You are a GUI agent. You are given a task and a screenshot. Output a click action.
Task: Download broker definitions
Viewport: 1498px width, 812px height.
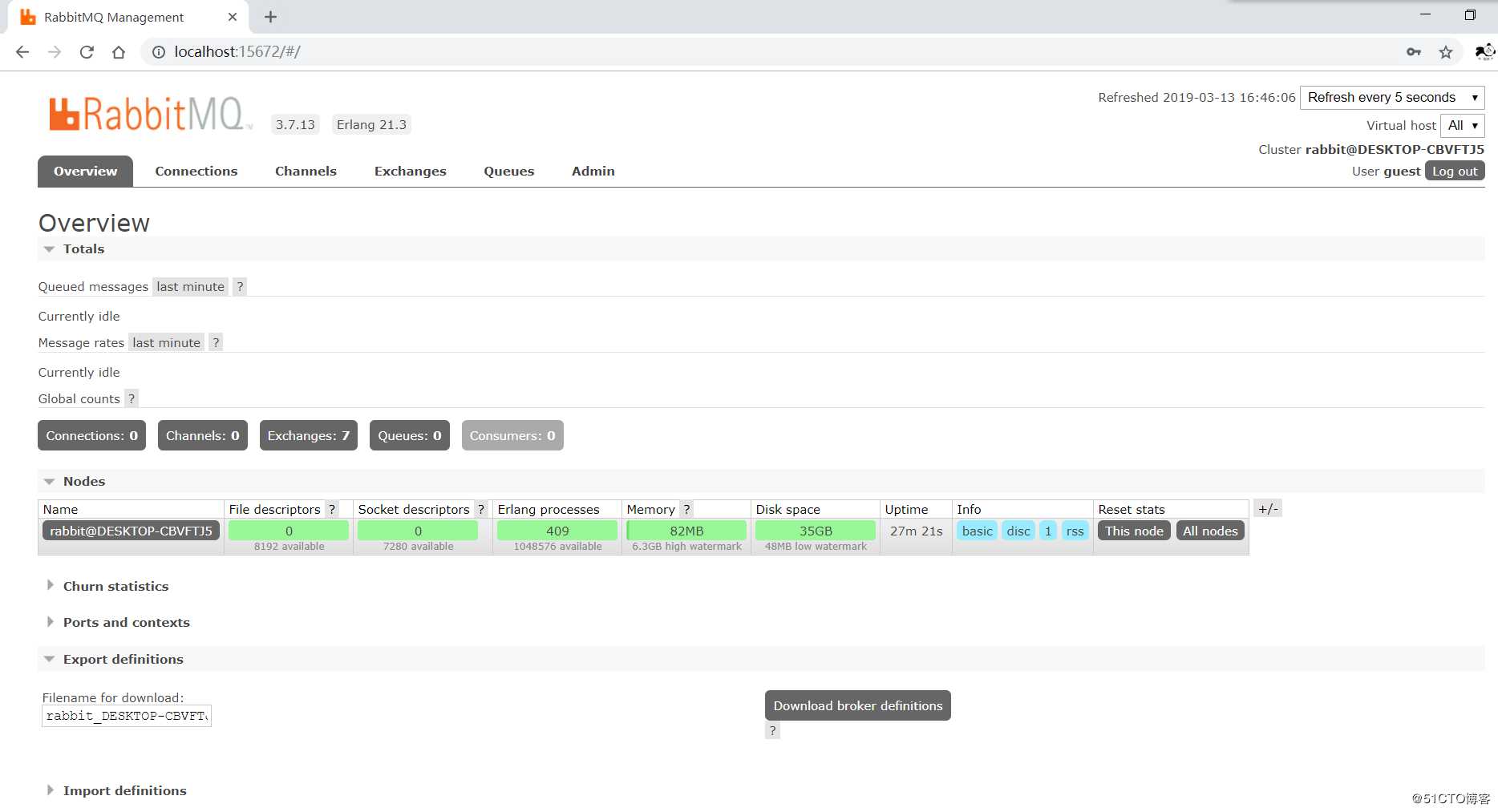[857, 705]
